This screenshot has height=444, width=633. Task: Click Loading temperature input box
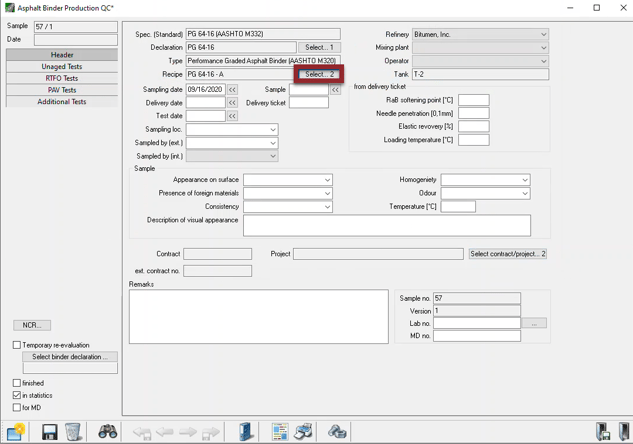point(474,140)
